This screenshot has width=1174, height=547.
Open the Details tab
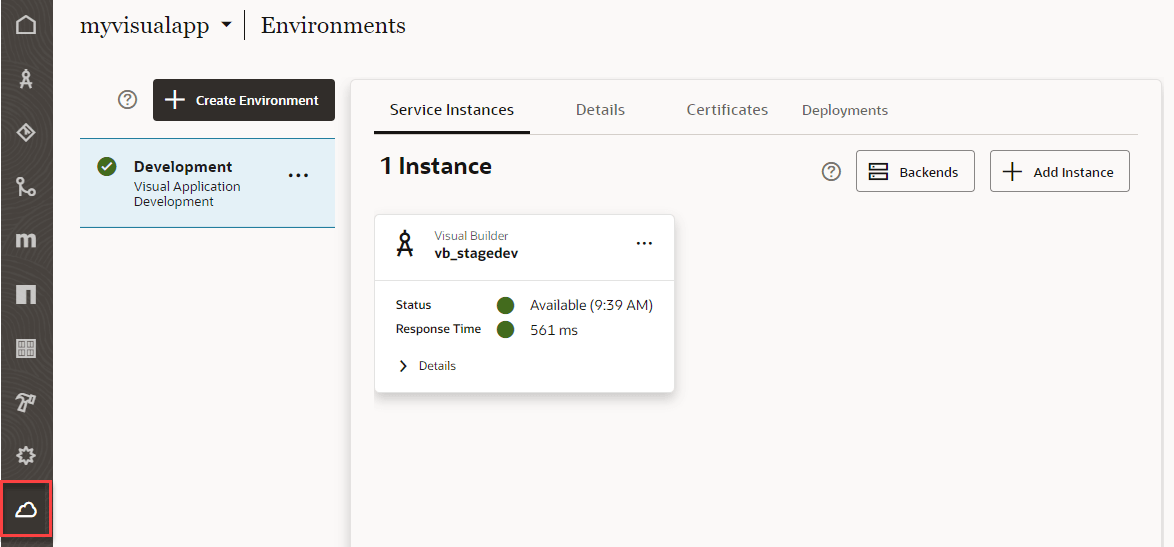click(x=600, y=110)
